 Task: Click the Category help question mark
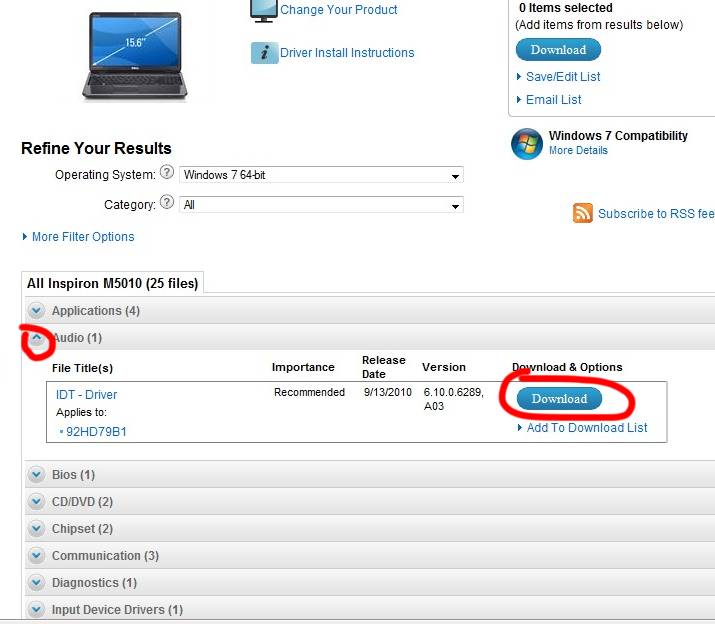point(167,202)
